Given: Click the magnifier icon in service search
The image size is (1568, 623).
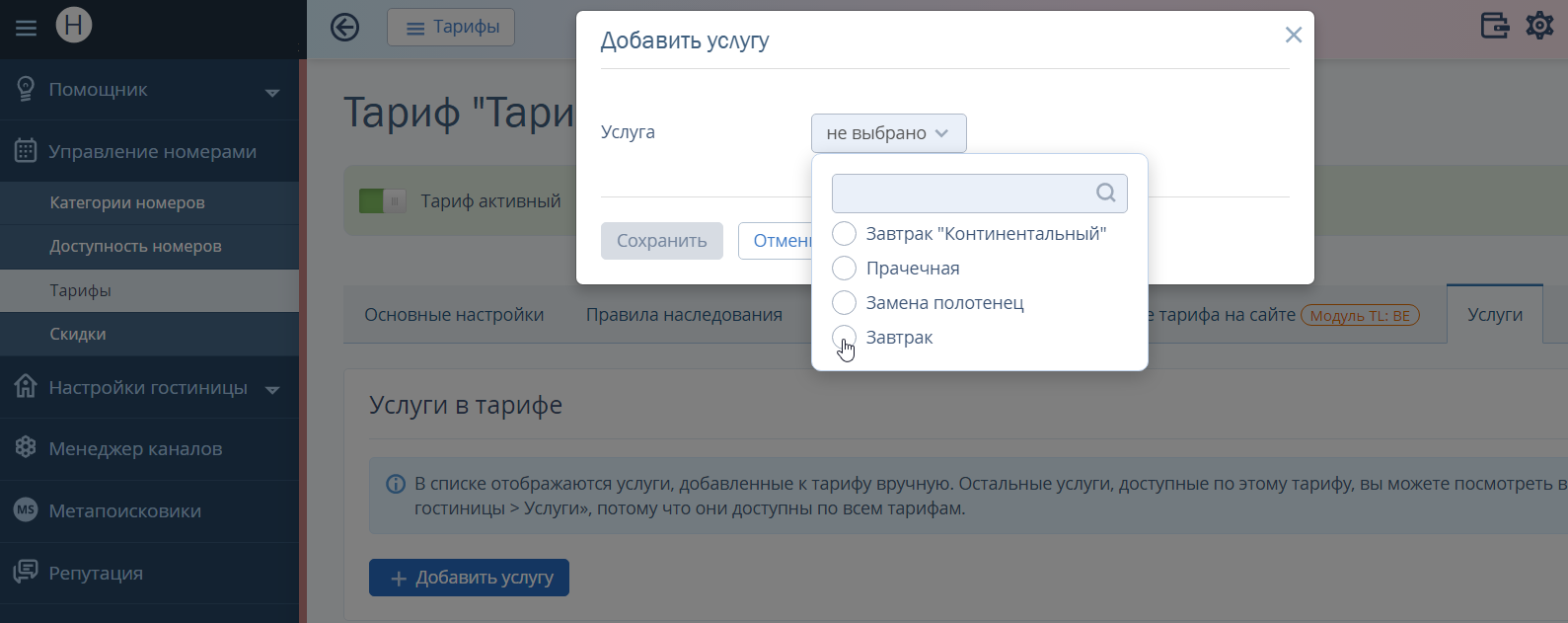Looking at the screenshot, I should coord(1106,193).
